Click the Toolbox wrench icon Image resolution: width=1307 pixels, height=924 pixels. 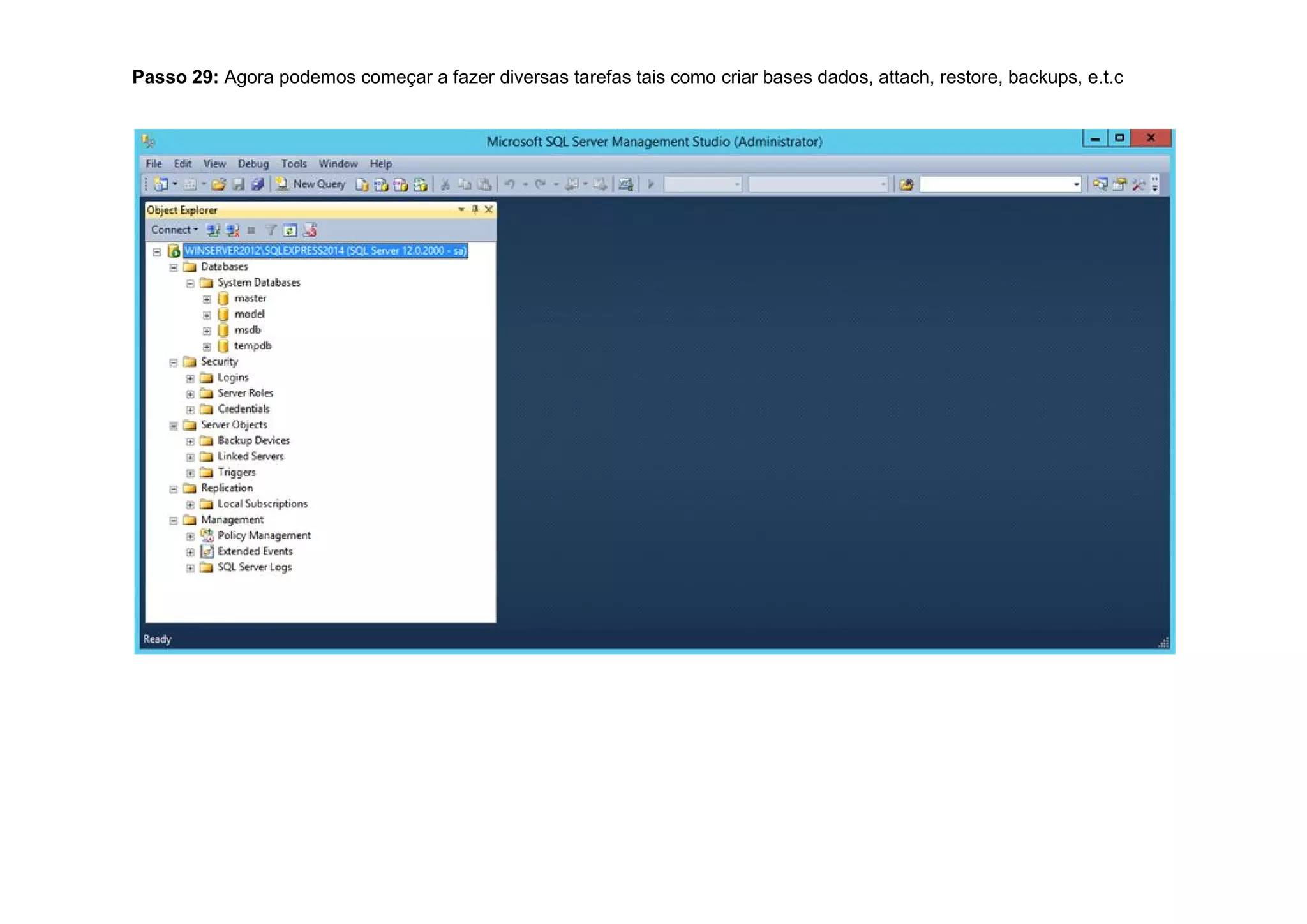coord(1139,185)
